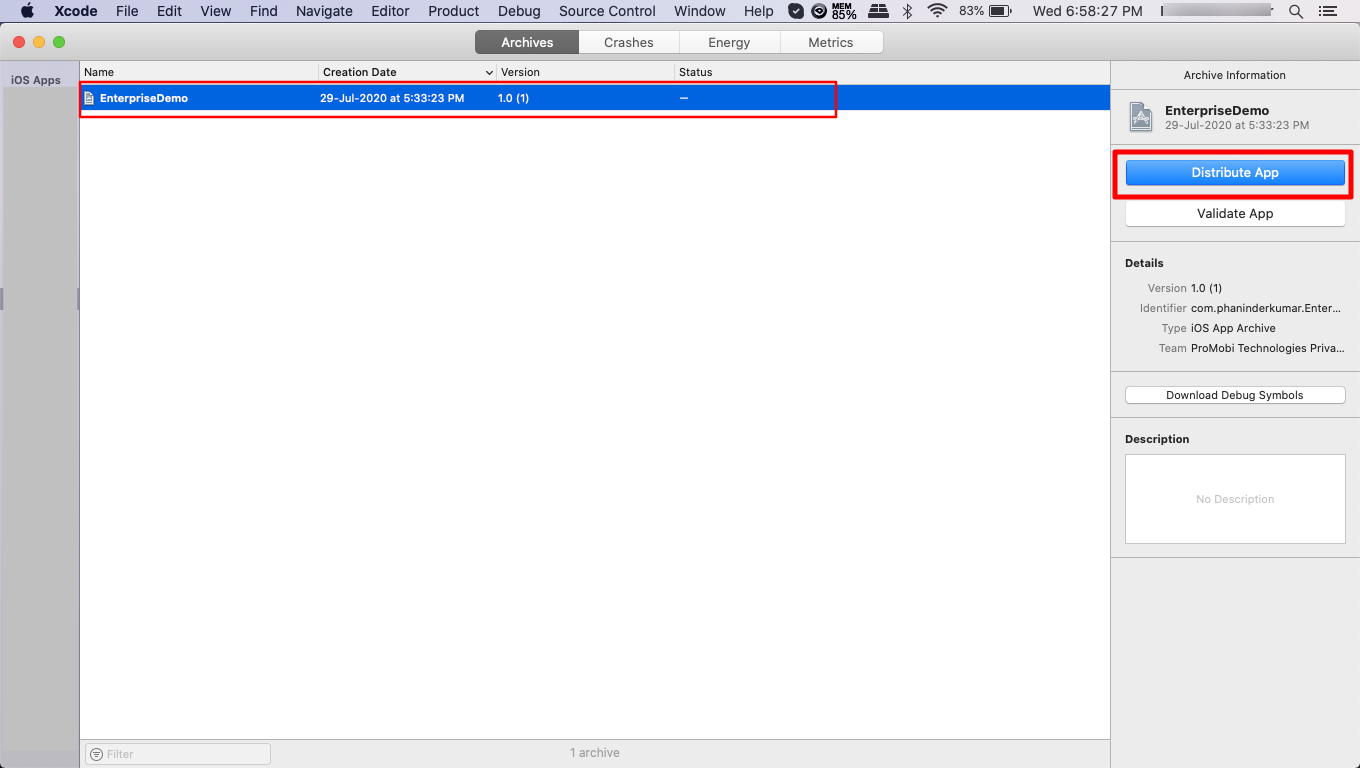The image size is (1360, 768).
Task: Click the creation date 29-Jul-2020 cell
Action: tap(392, 98)
